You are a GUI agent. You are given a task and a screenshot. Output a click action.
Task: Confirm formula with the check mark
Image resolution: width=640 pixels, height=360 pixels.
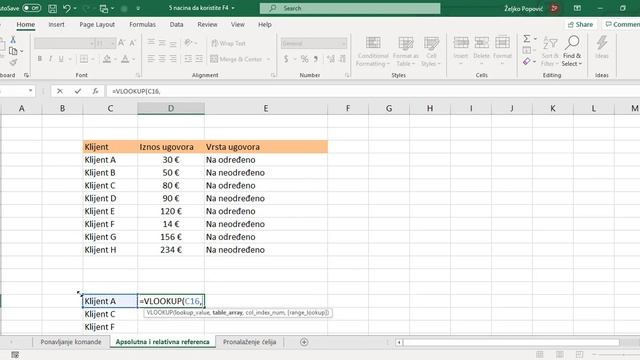point(78,91)
